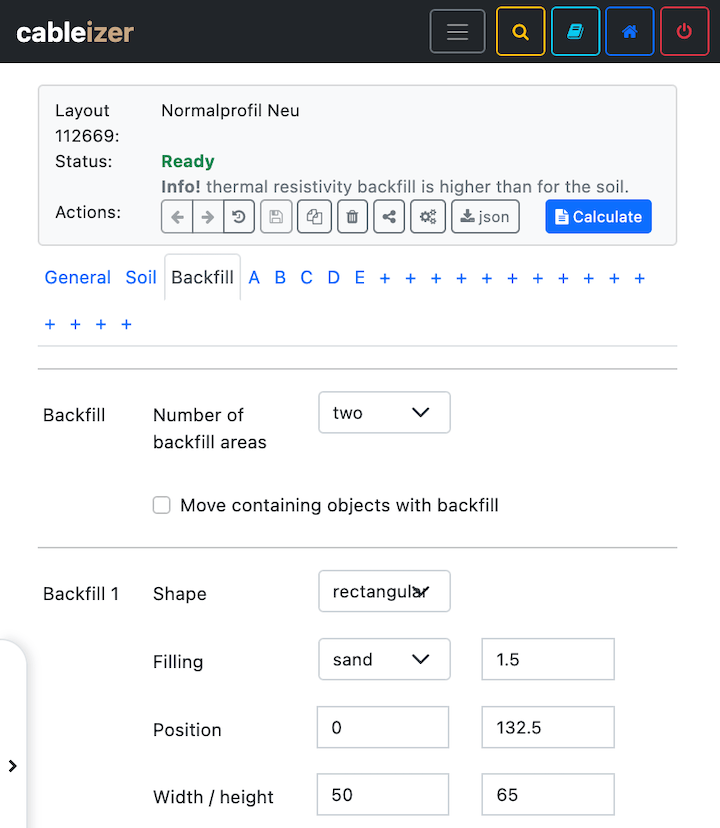Viewport: 720px width, 828px height.
Task: Open system tab E
Action: (360, 277)
